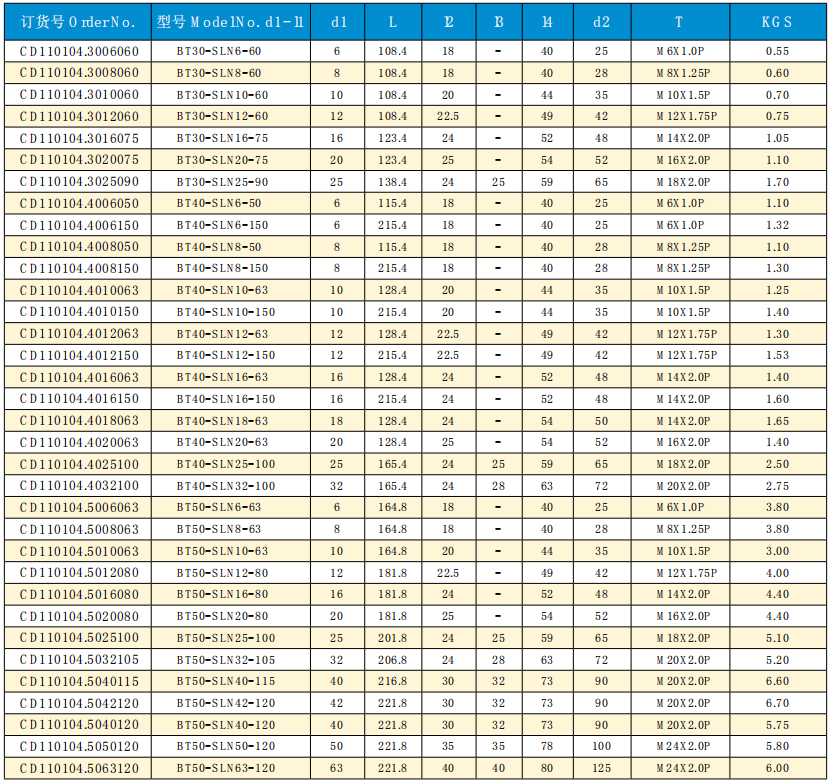Select order number CD110104.5050120
This screenshot has height=782, width=833.
click(x=79, y=746)
